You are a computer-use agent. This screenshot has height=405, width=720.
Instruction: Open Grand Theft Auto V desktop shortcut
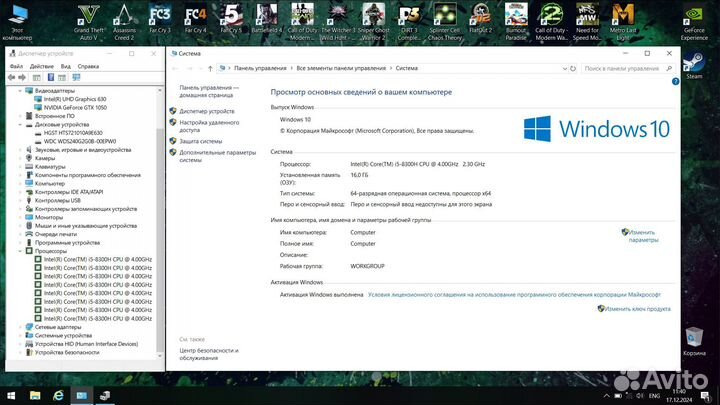coord(89,22)
